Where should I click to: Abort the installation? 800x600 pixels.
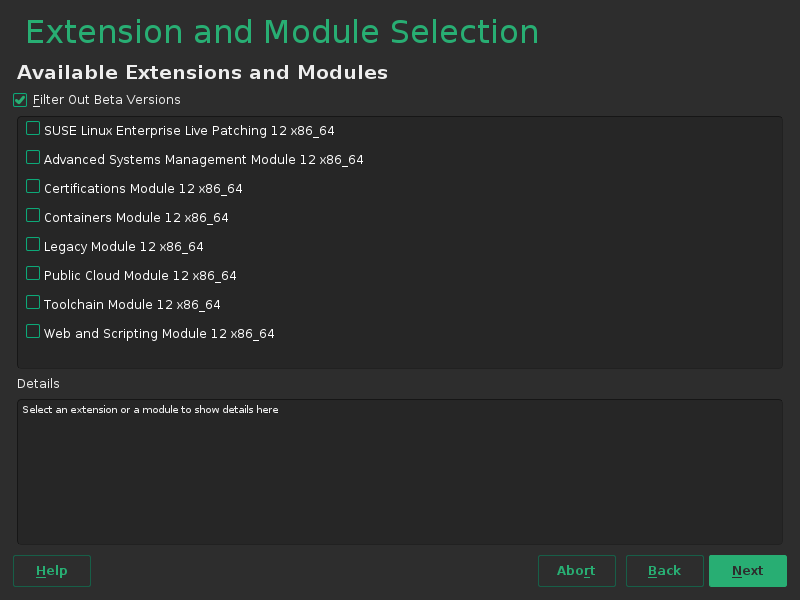click(x=576, y=571)
